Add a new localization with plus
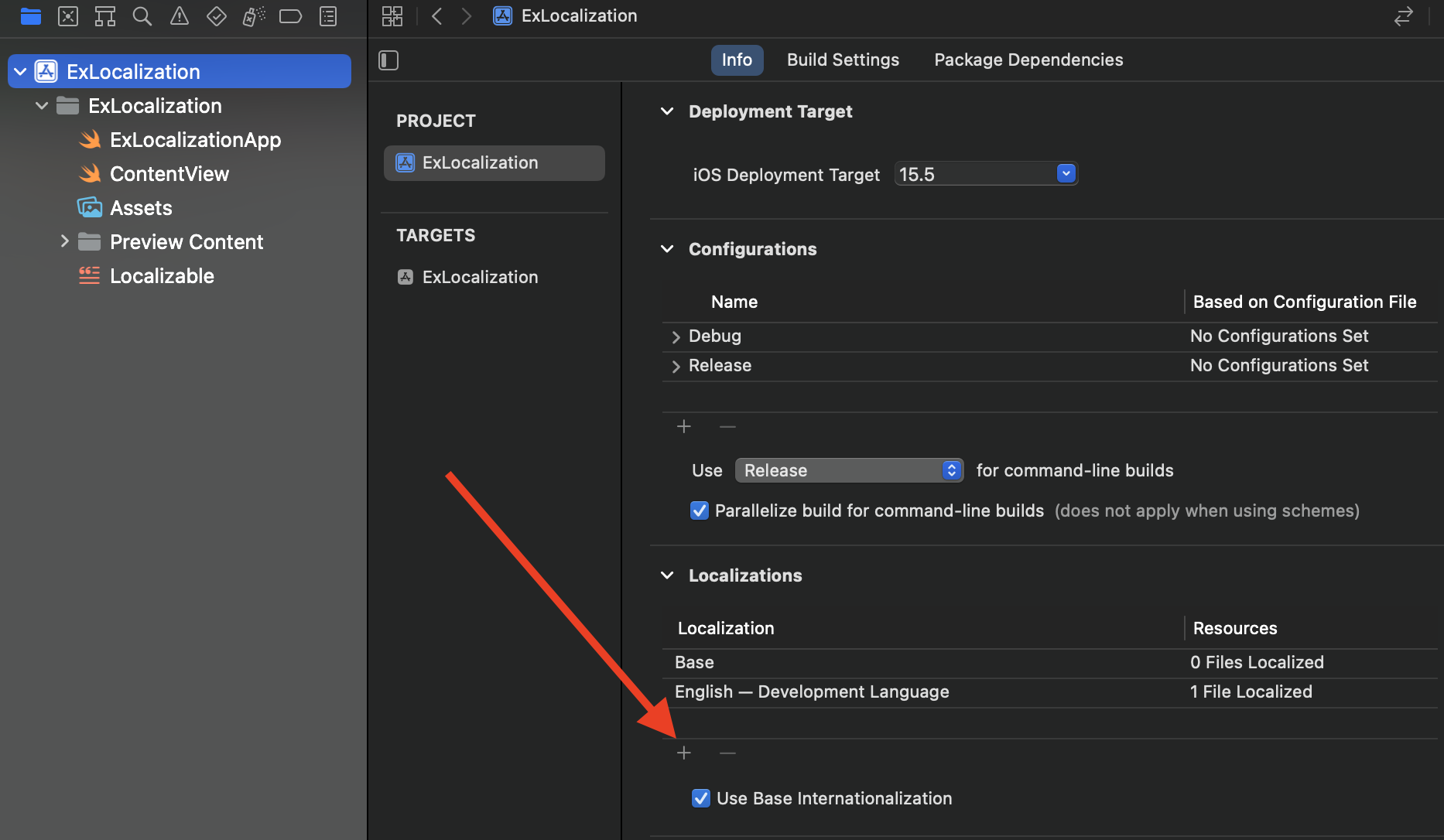Viewport: 1444px width, 840px height. pos(684,753)
